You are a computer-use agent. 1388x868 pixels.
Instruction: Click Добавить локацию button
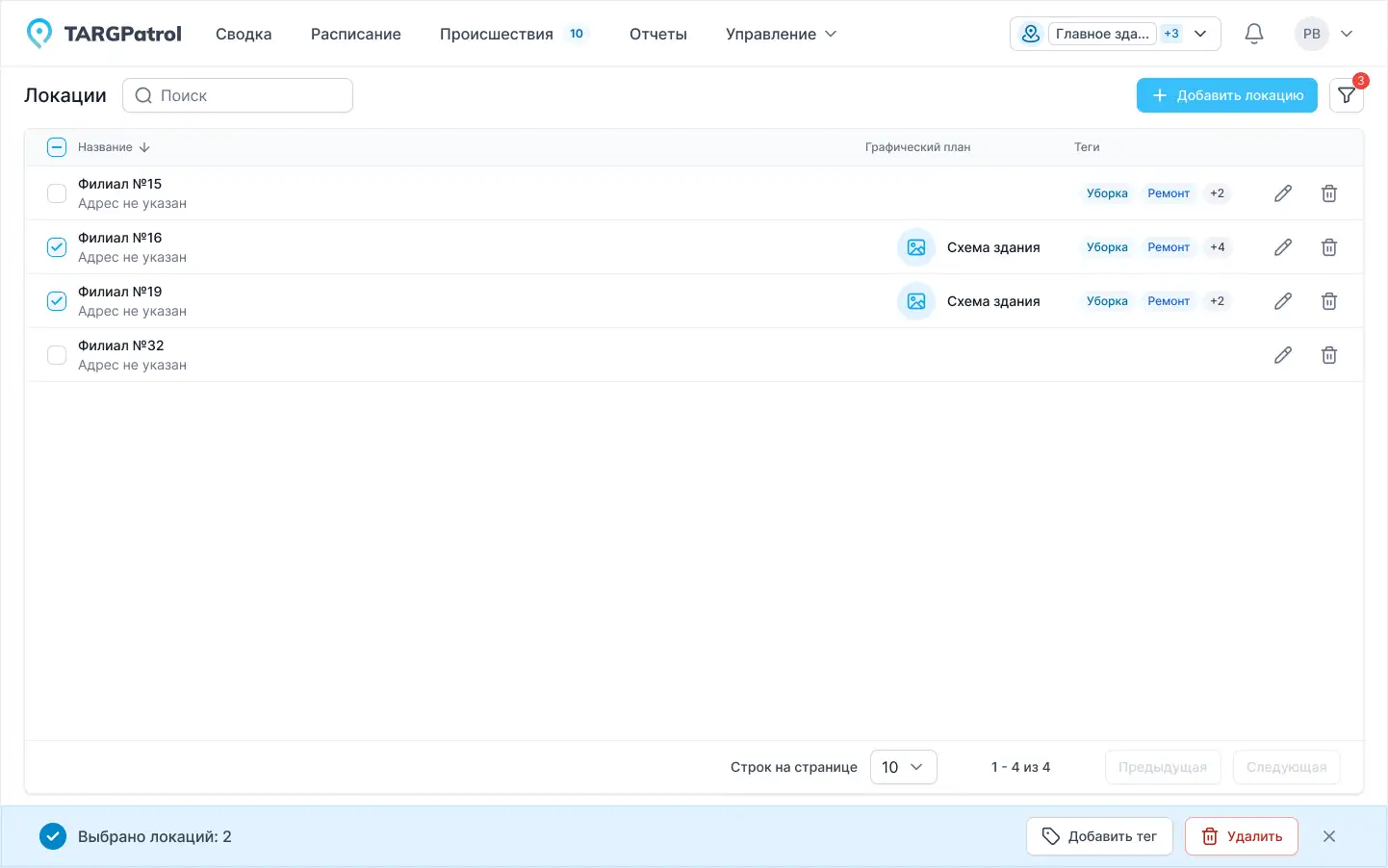[1227, 95]
